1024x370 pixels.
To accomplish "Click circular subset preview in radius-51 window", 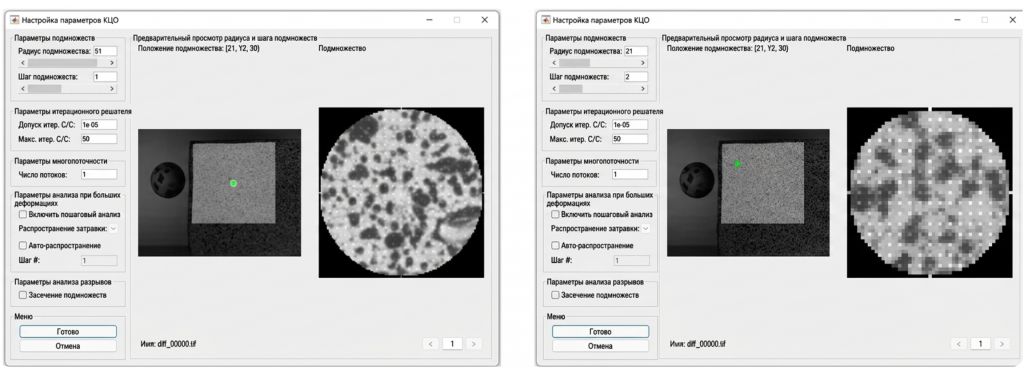I will (x=402, y=193).
